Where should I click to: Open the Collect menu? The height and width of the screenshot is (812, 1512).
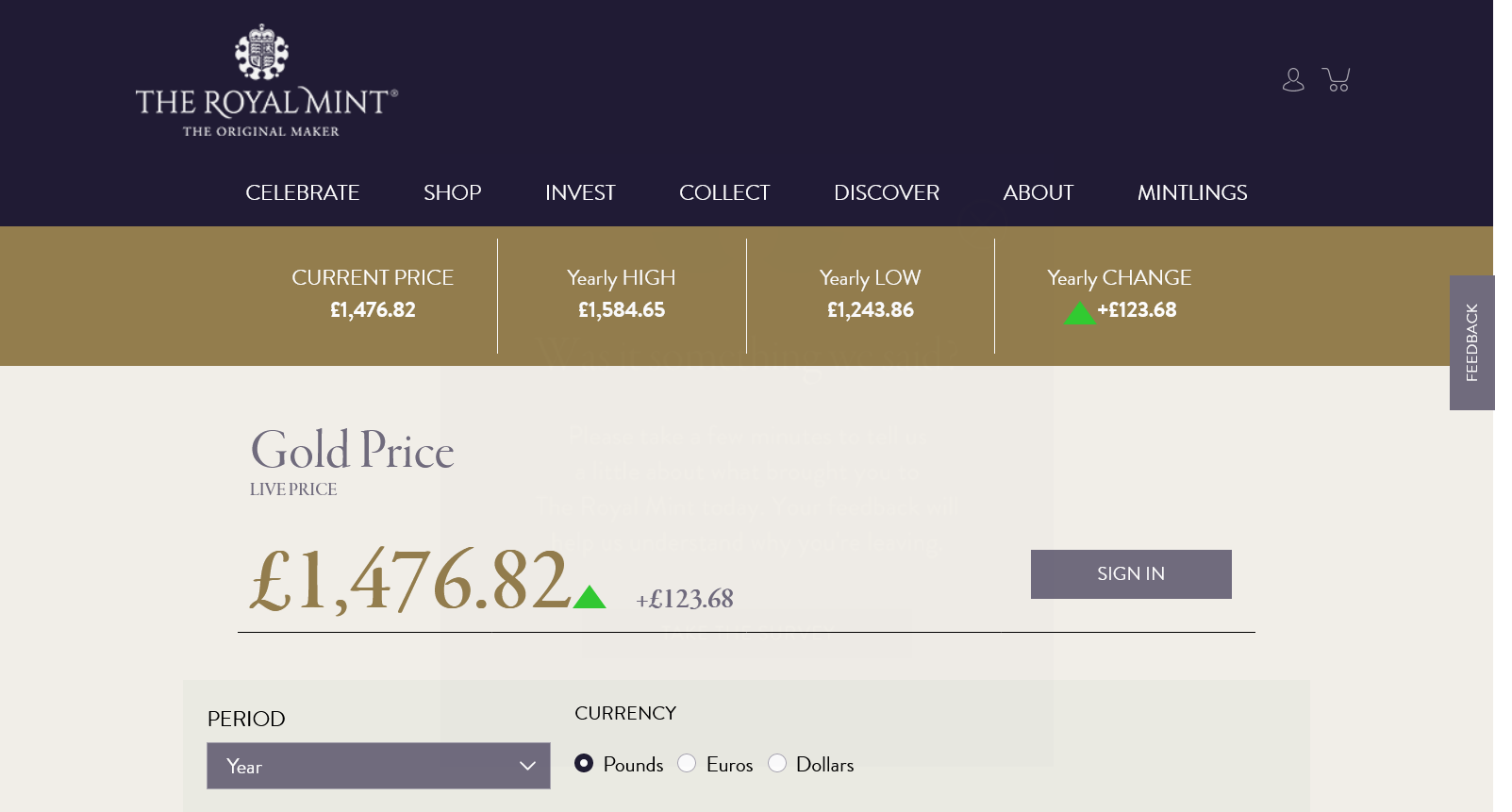(x=724, y=192)
